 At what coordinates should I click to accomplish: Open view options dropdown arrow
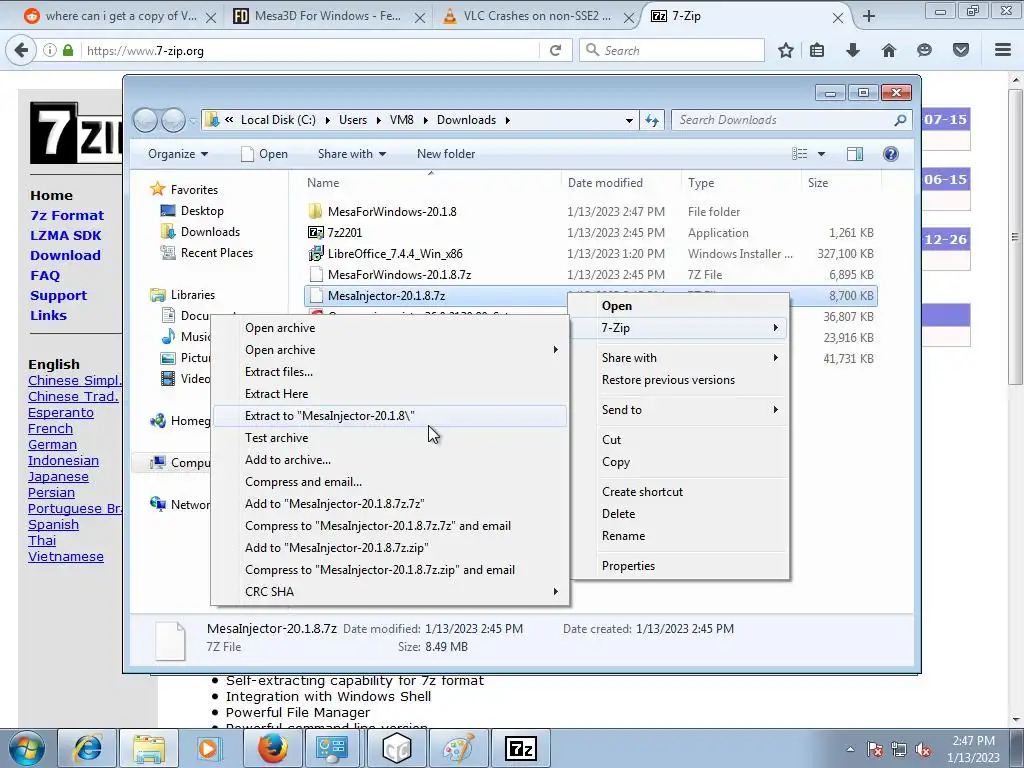[x=822, y=154]
